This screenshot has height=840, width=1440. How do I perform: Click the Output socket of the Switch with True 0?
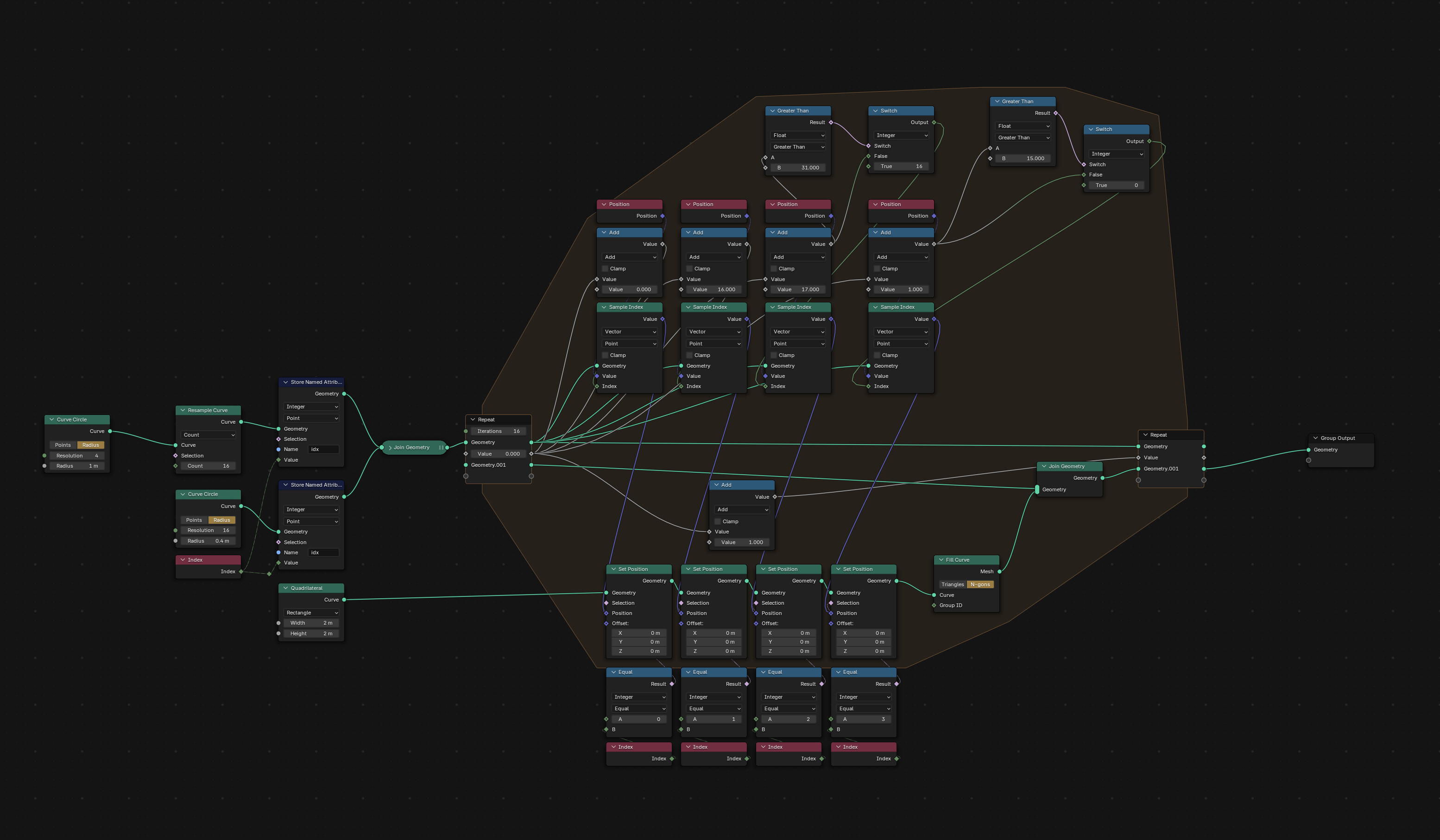point(1149,141)
